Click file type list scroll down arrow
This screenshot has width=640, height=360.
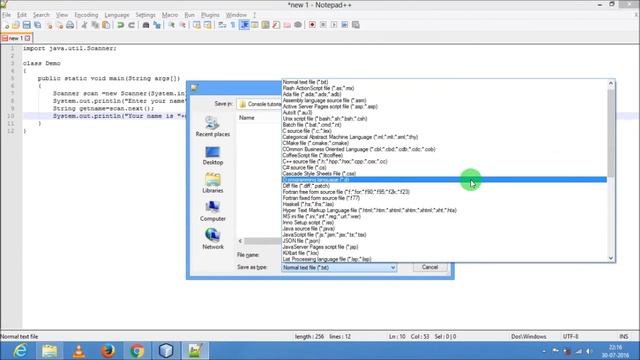611,258
